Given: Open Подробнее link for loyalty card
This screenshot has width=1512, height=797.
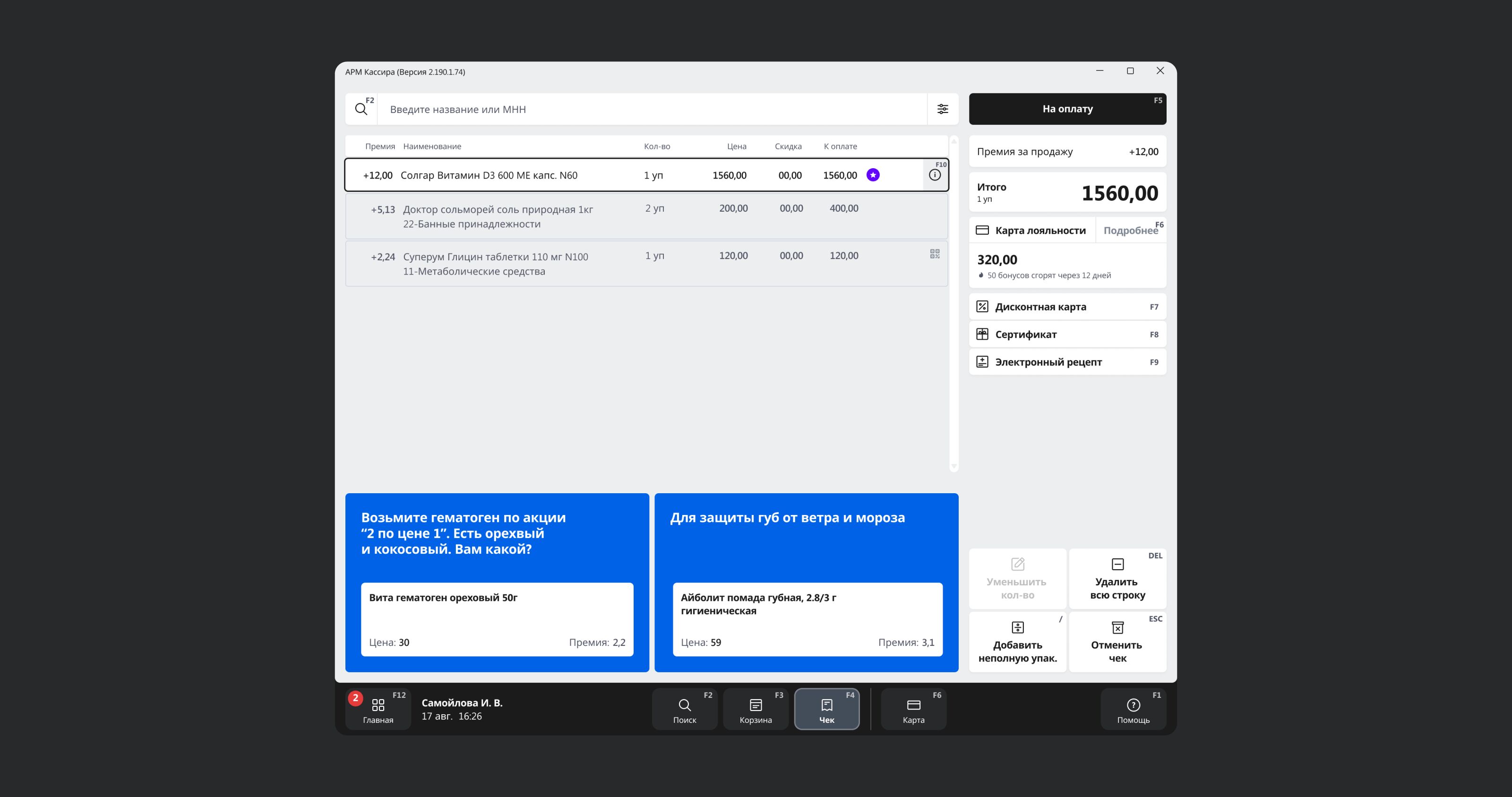Looking at the screenshot, I should point(1131,231).
